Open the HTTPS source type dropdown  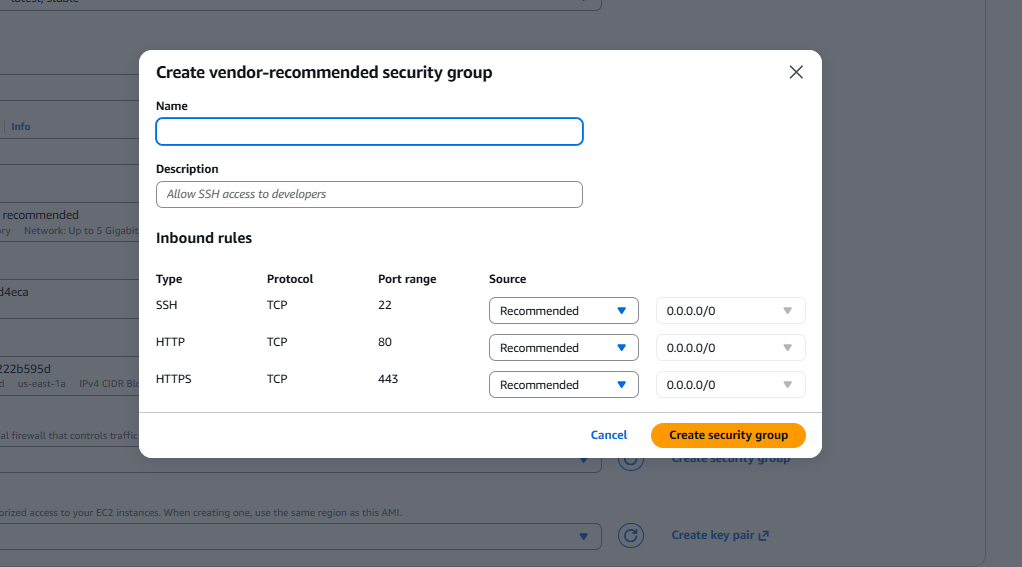(x=564, y=385)
